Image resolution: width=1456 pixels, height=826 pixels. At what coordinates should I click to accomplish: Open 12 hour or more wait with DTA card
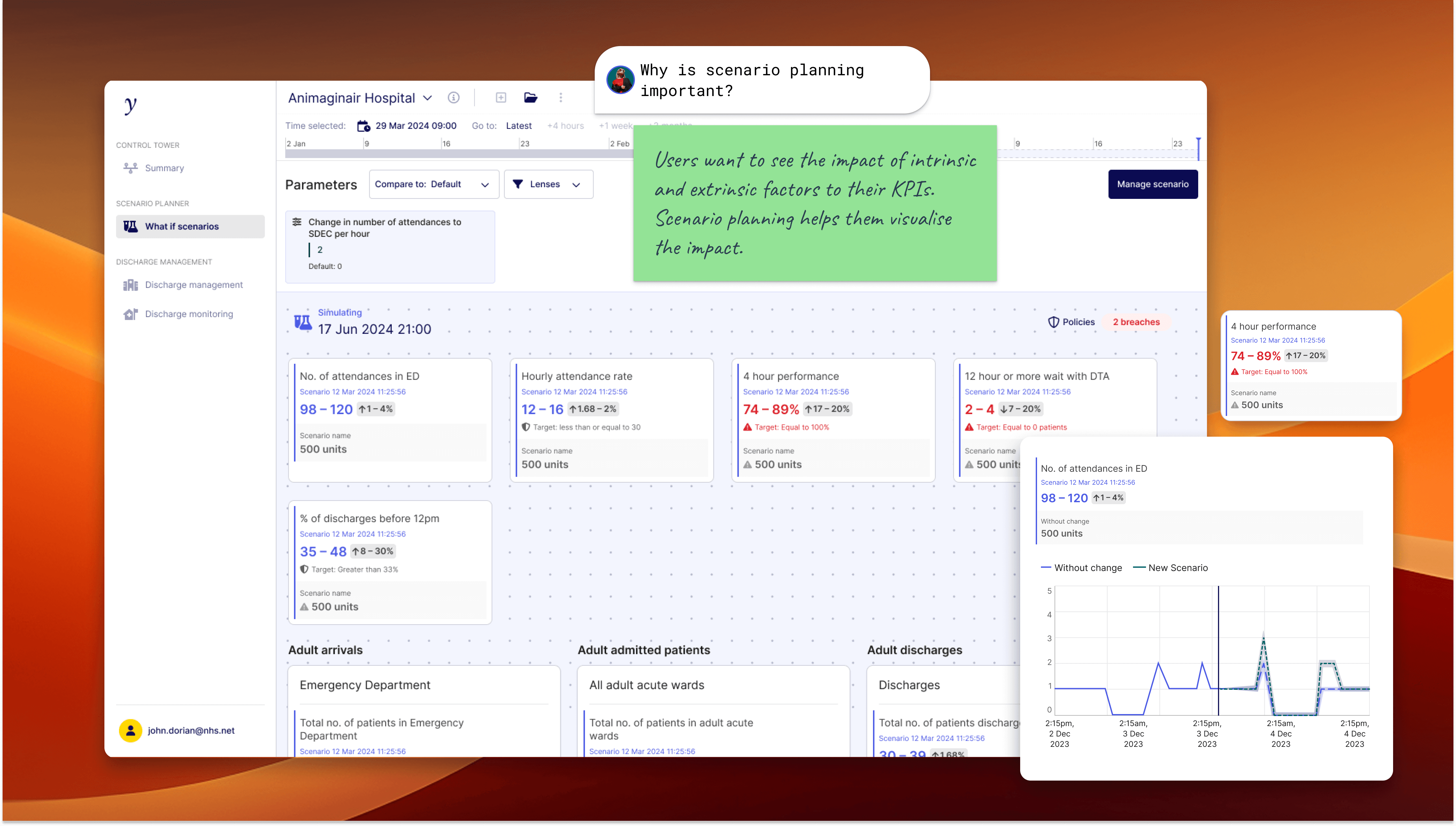coord(1055,420)
